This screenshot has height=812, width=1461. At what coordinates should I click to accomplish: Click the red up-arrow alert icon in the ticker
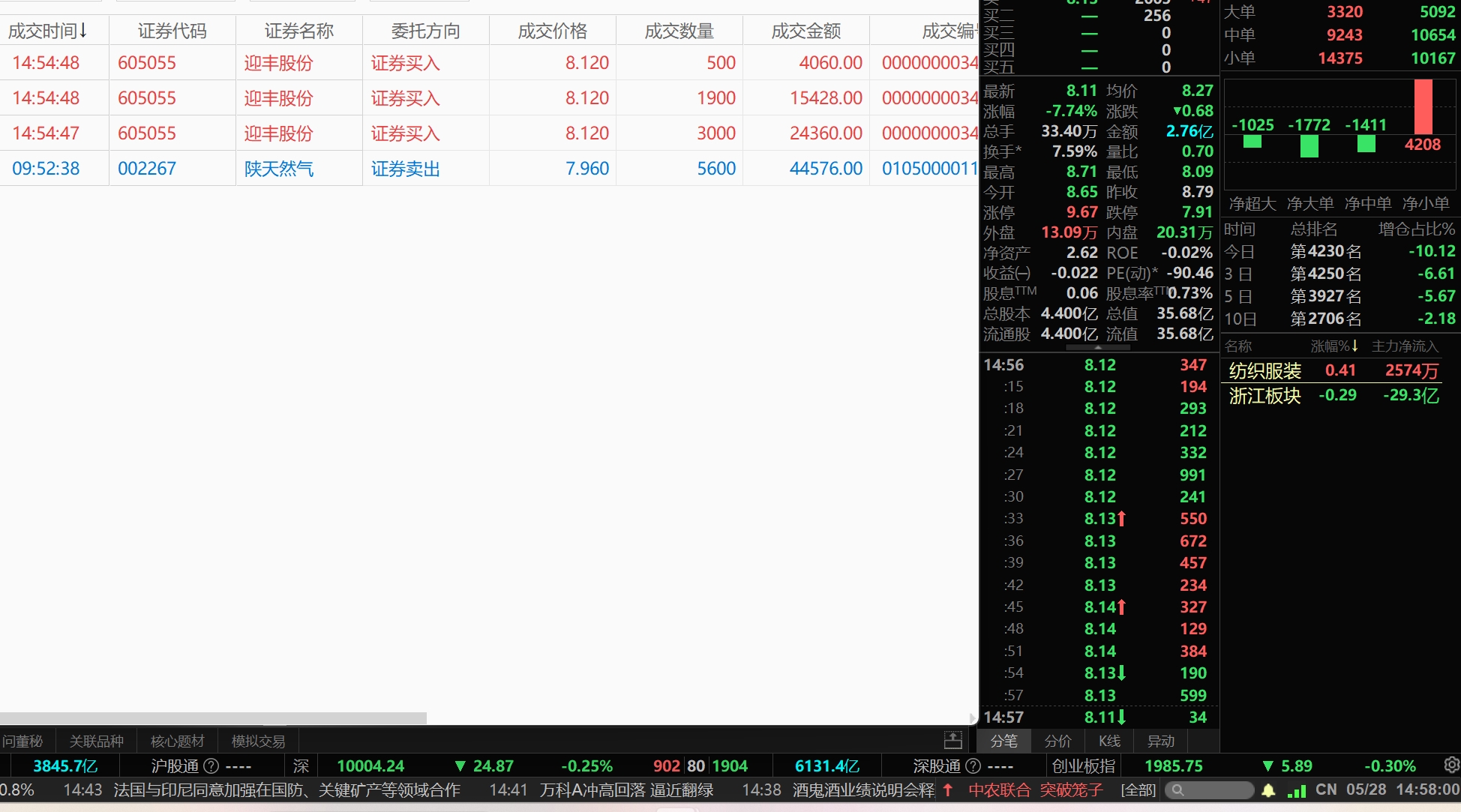coord(948,790)
